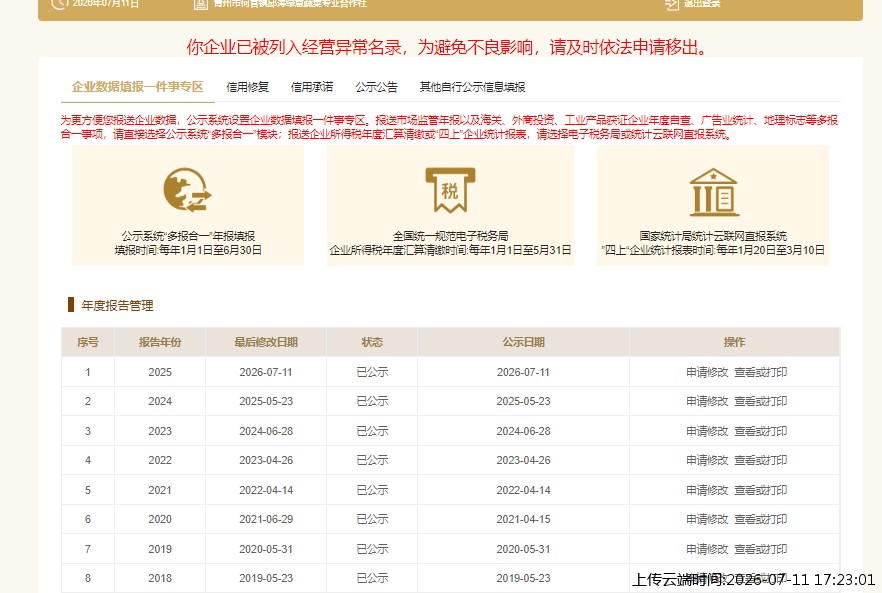This screenshot has width=882, height=593.
Task: Switch to the 信用承诺 tab
Action: [312, 87]
